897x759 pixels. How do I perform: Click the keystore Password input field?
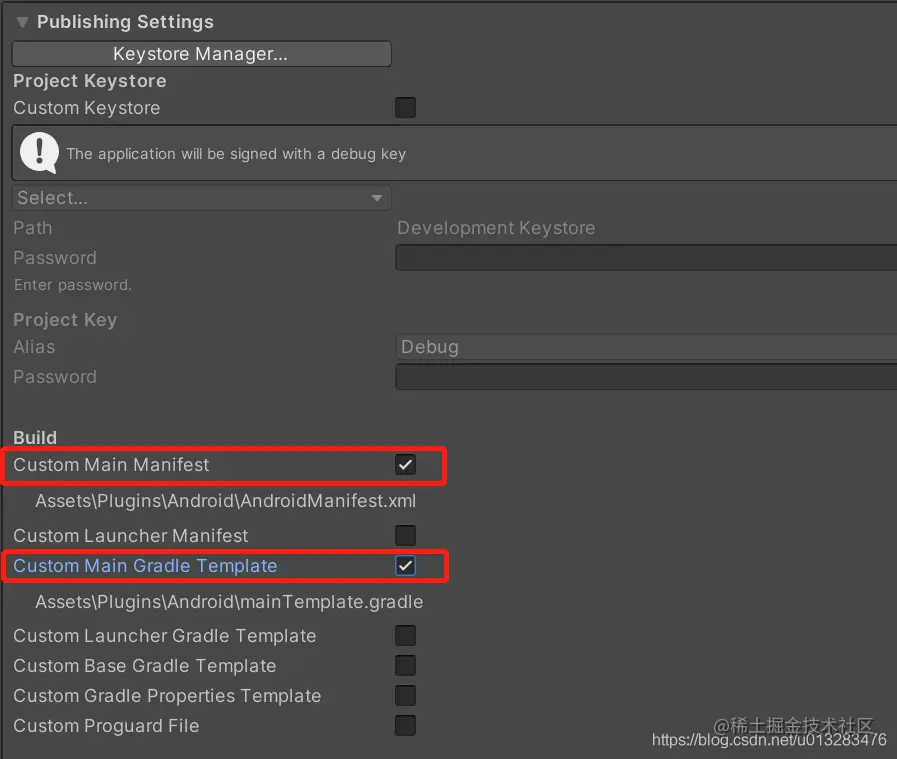(646, 258)
